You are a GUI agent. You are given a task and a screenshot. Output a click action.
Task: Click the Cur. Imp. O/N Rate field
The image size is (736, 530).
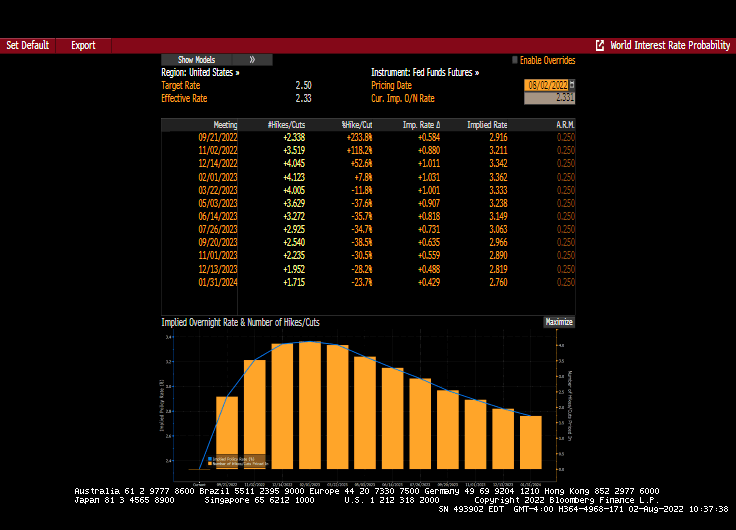click(549, 98)
